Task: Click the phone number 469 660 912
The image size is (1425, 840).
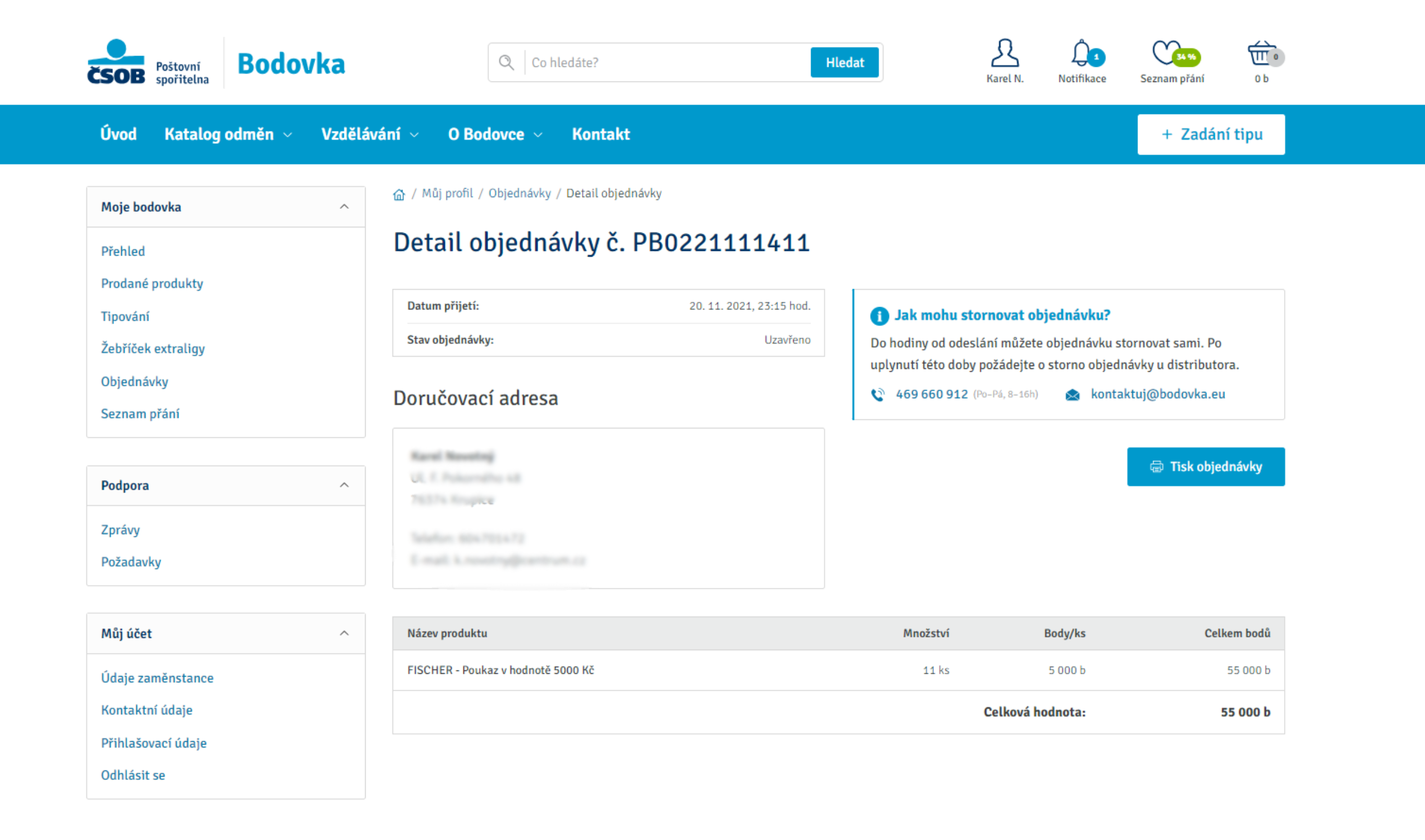Action: click(x=931, y=395)
